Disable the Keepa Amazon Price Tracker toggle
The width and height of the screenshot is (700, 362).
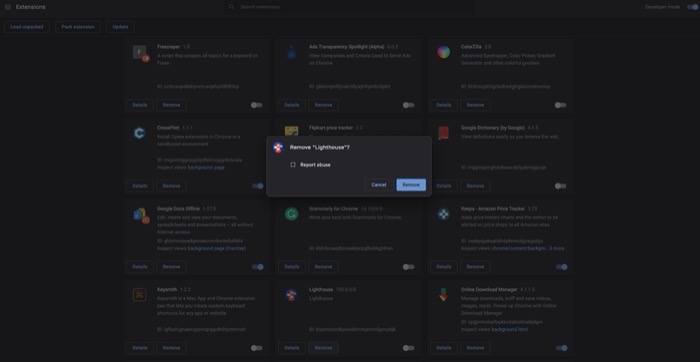(562, 267)
